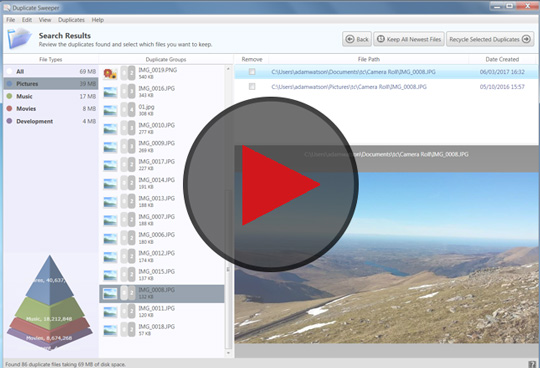This screenshot has width=540, height=368.
Task: Click the thumbnail icon for IMG_0007.JPG
Action: pyautogui.click(x=110, y=220)
